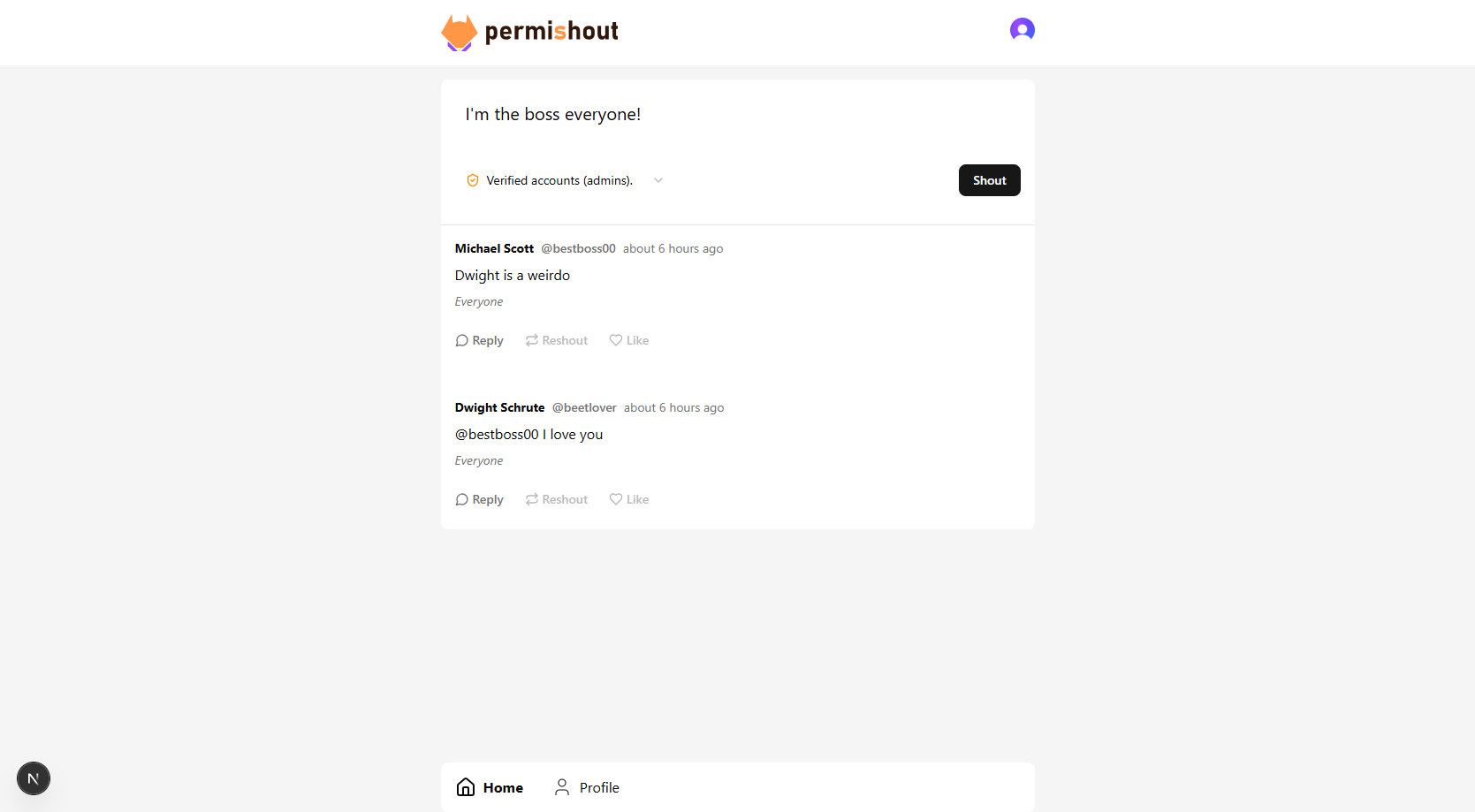Viewport: 1475px width, 812px height.
Task: Click the Next.js dev tools badge
Action: pos(34,778)
